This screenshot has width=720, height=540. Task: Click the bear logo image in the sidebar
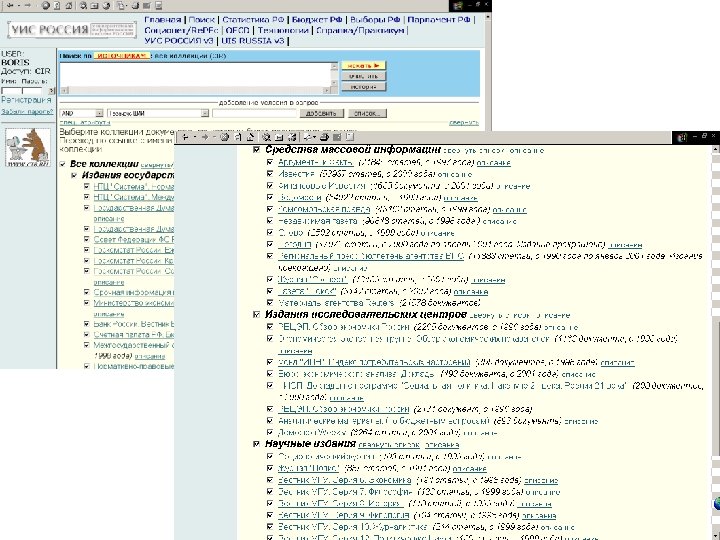pyautogui.click(x=28, y=147)
